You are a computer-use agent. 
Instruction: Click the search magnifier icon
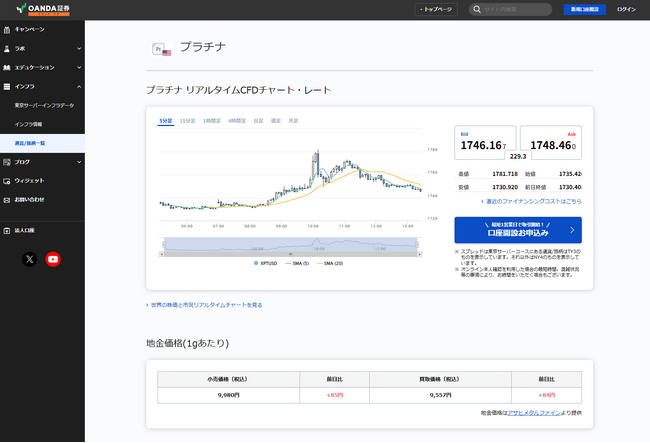click(477, 9)
